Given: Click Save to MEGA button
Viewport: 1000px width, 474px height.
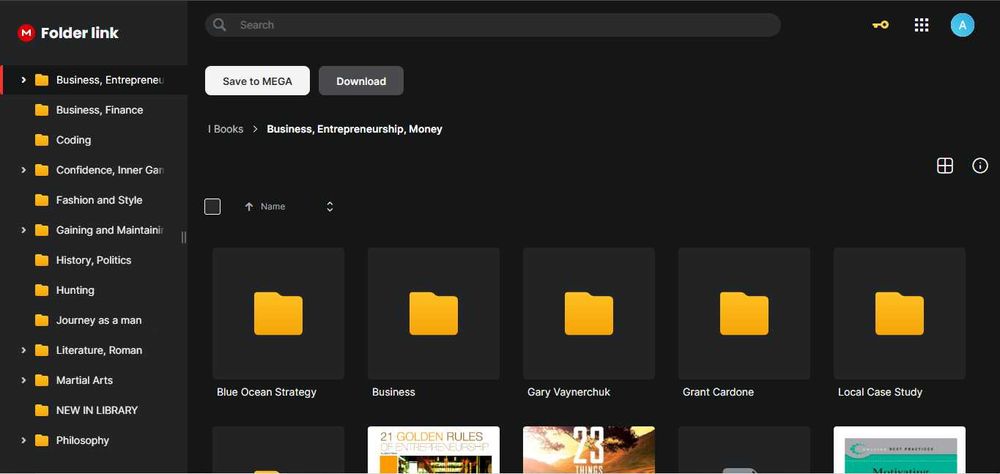Looking at the screenshot, I should (257, 81).
